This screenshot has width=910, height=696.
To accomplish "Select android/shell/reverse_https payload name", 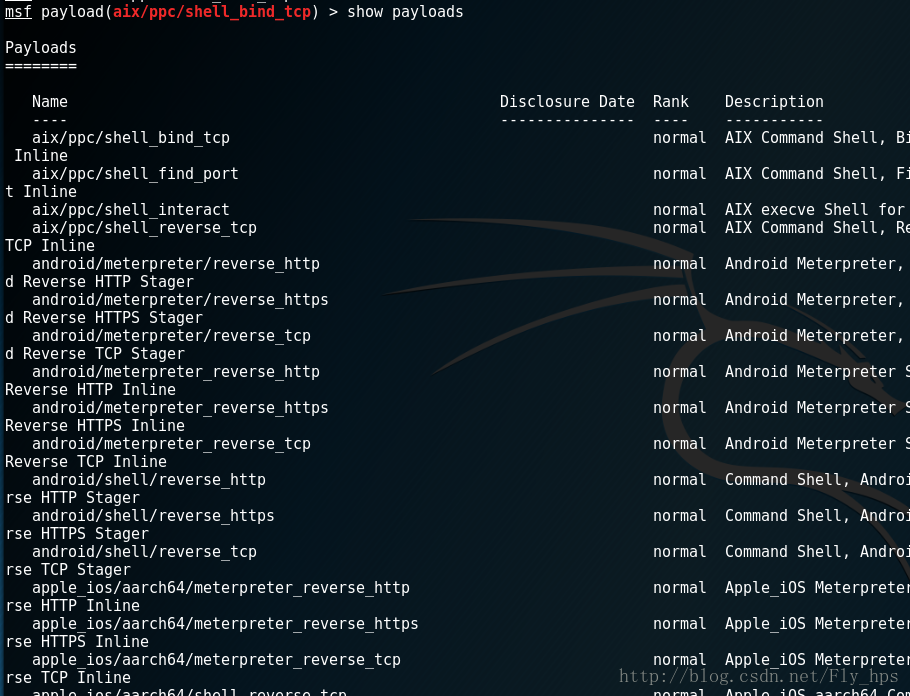I will [x=153, y=515].
